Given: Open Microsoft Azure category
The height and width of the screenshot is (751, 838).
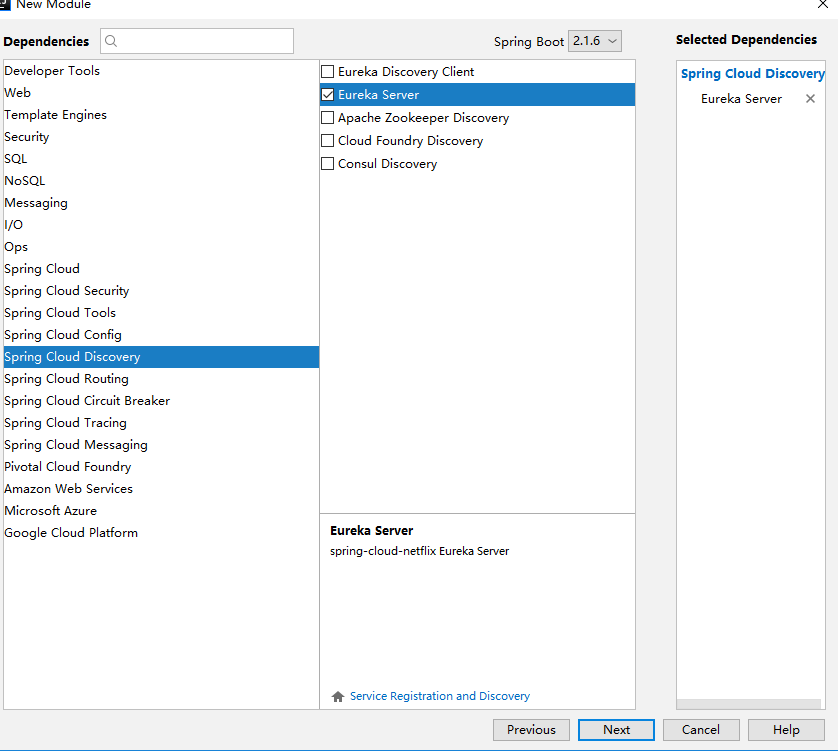Looking at the screenshot, I should 161,510.
